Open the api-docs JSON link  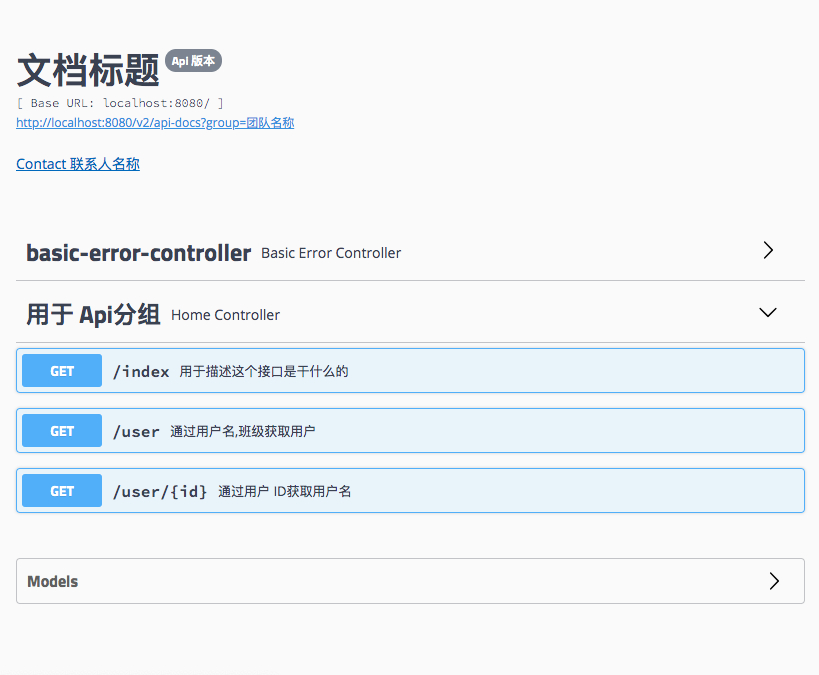point(155,123)
